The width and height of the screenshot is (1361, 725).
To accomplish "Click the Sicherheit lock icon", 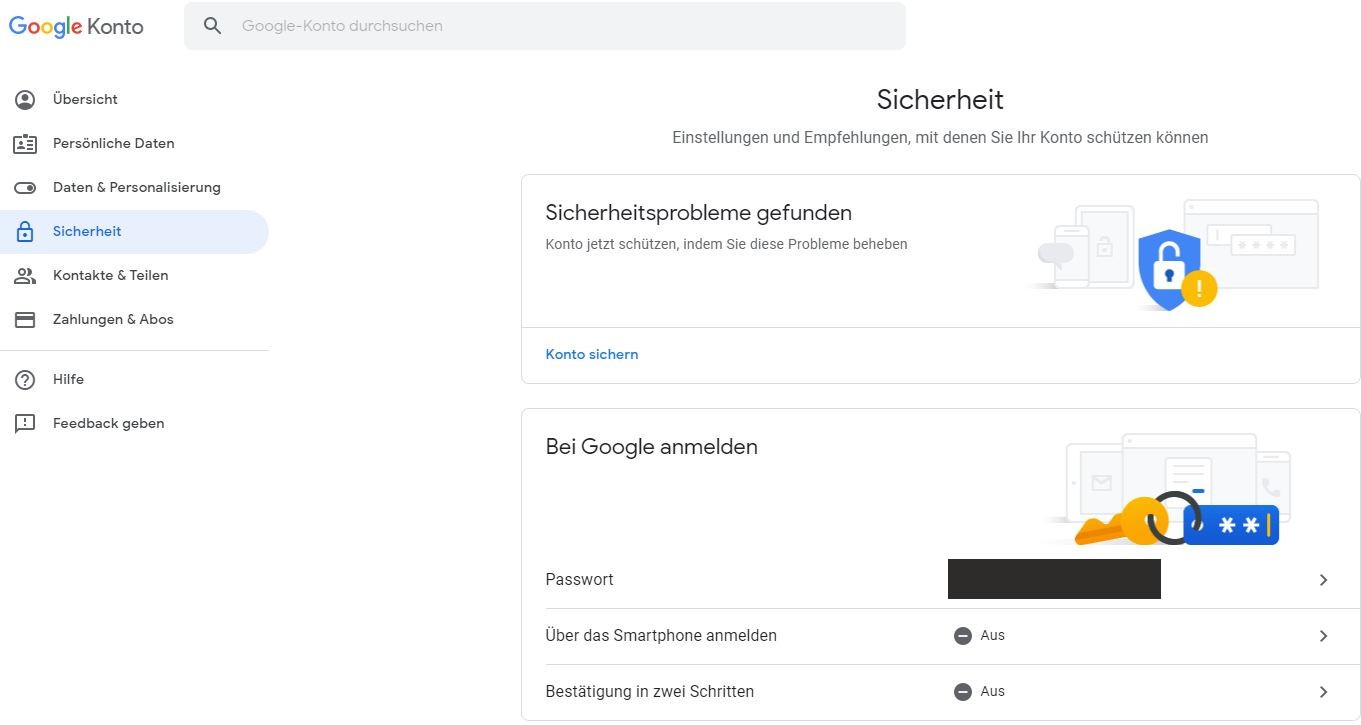I will [25, 231].
